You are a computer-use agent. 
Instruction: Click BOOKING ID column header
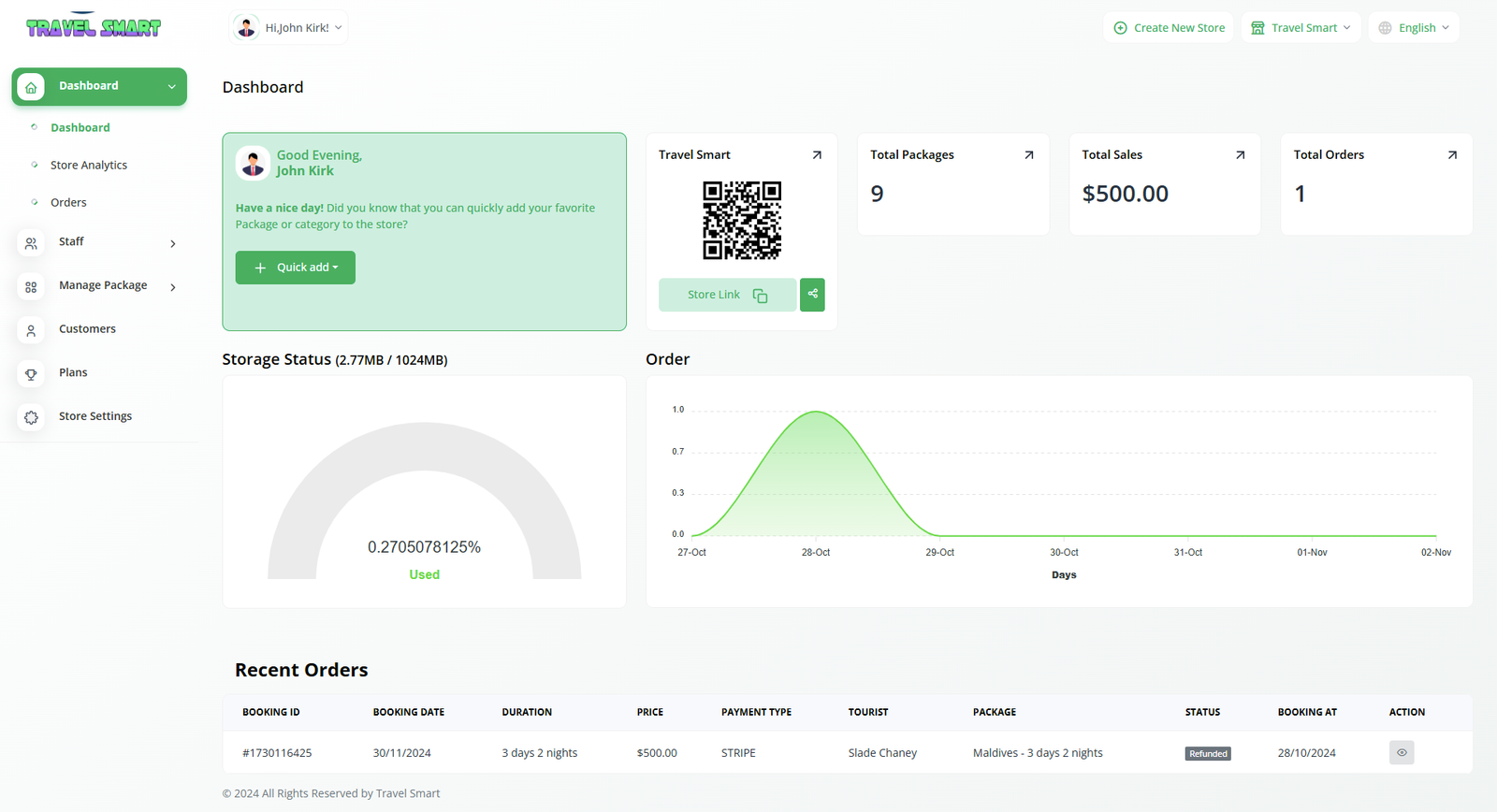click(x=271, y=713)
